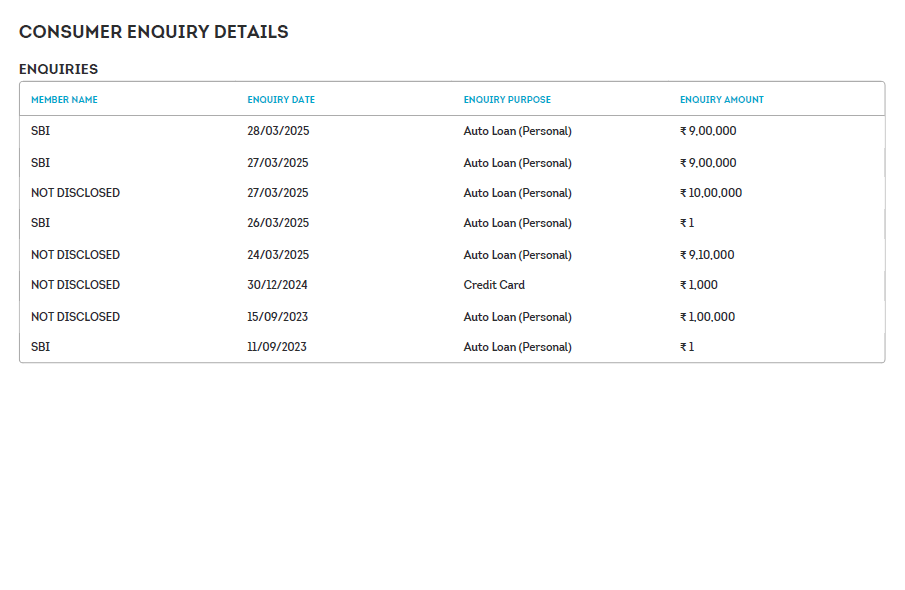
Task: Click the 26/03/2025 enquiry date
Action: (278, 223)
